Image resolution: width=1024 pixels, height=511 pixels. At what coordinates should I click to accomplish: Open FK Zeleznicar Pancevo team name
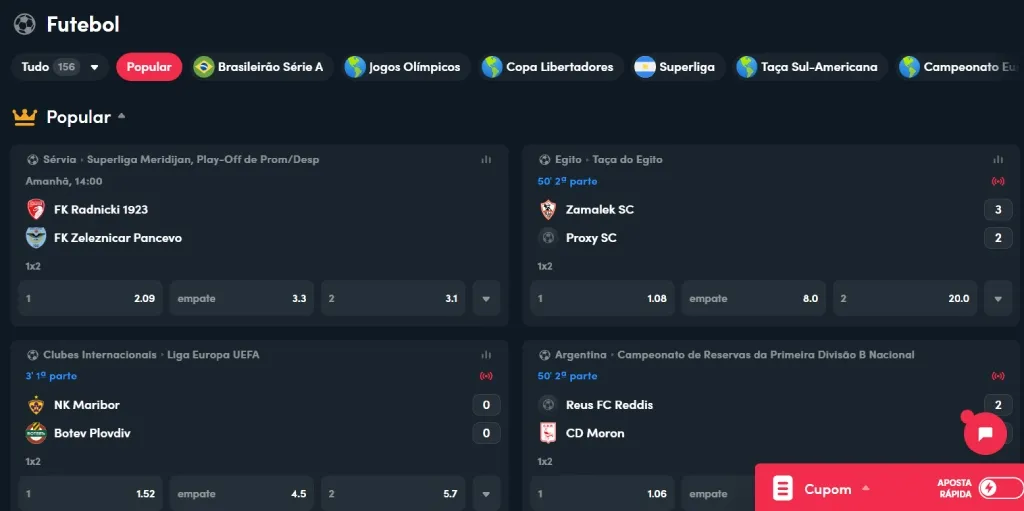[x=118, y=238]
